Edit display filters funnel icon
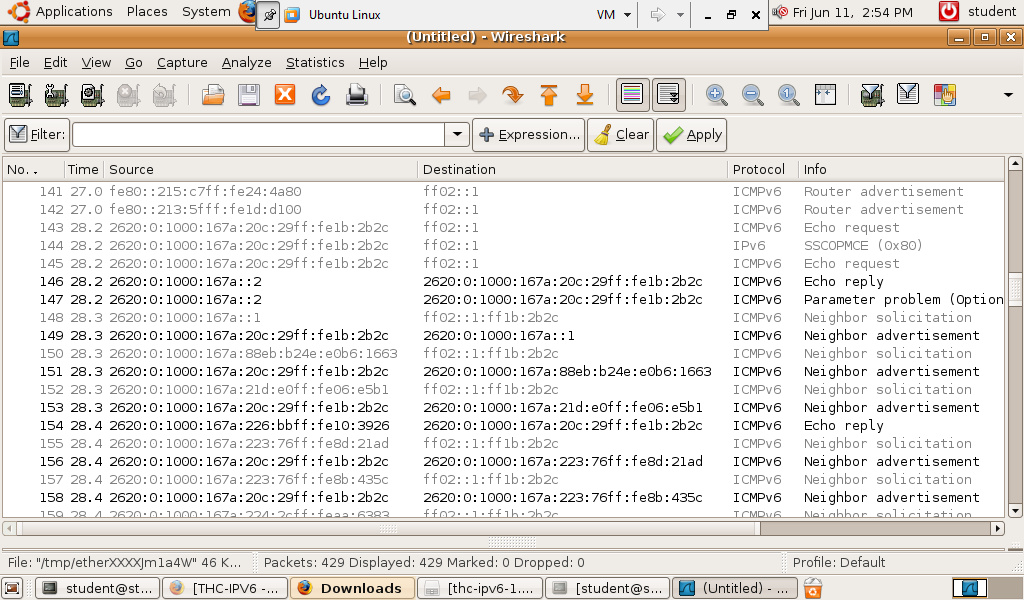The width and height of the screenshot is (1024, 600). click(x=908, y=95)
